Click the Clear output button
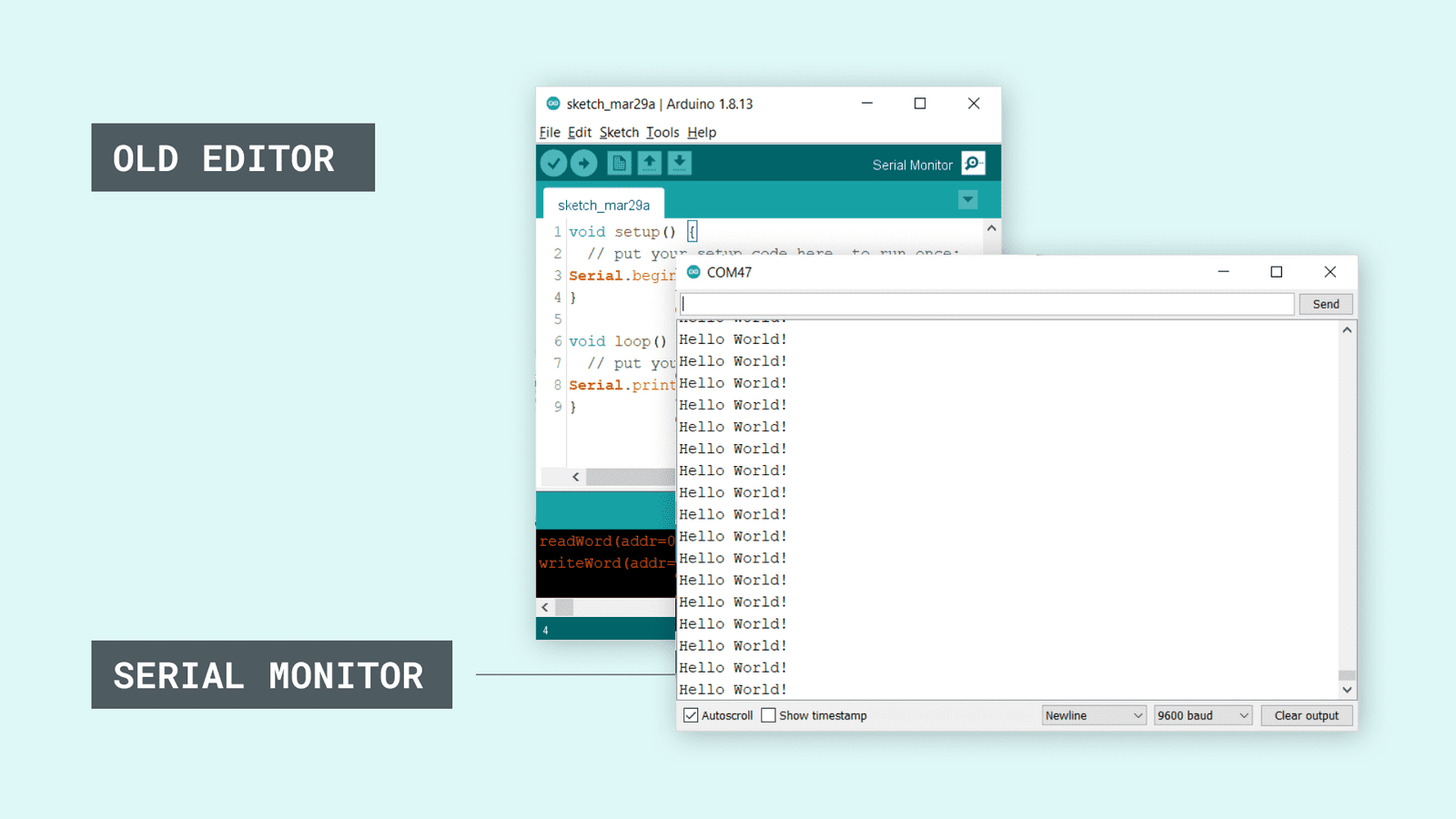The width and height of the screenshot is (1456, 819). click(x=1307, y=715)
